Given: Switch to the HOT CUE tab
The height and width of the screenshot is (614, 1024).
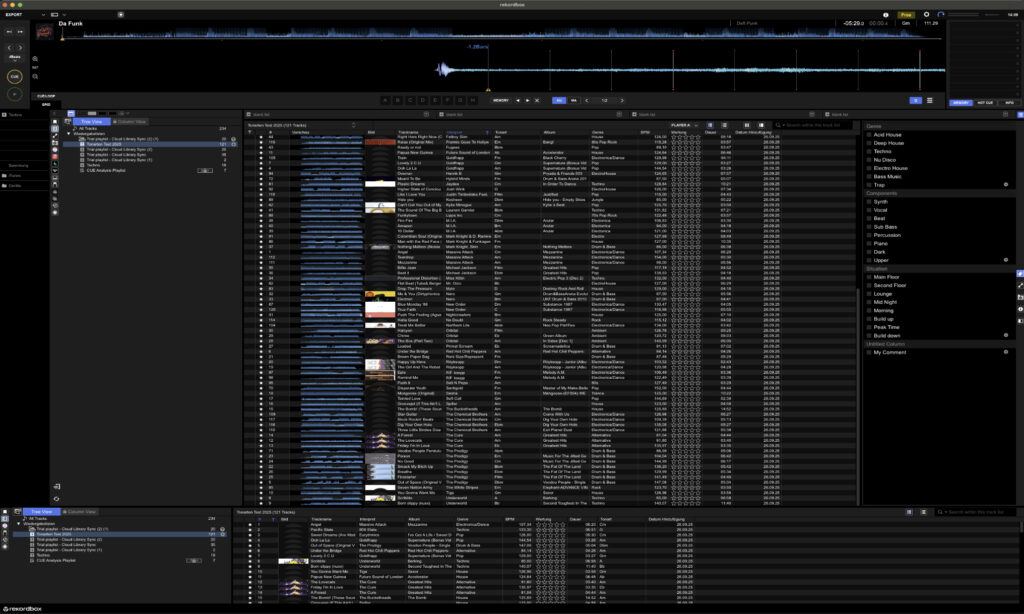Looking at the screenshot, I should click(x=985, y=102).
